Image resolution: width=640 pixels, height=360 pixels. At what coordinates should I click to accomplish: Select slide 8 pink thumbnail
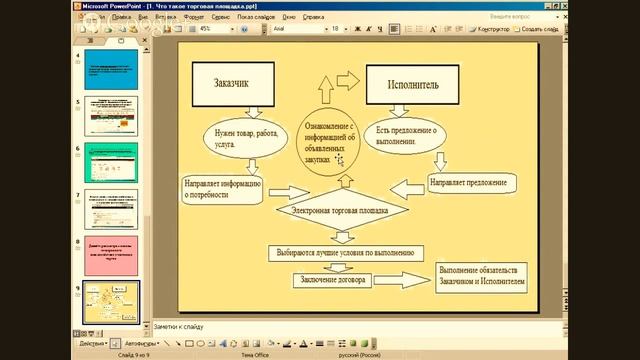point(111,256)
